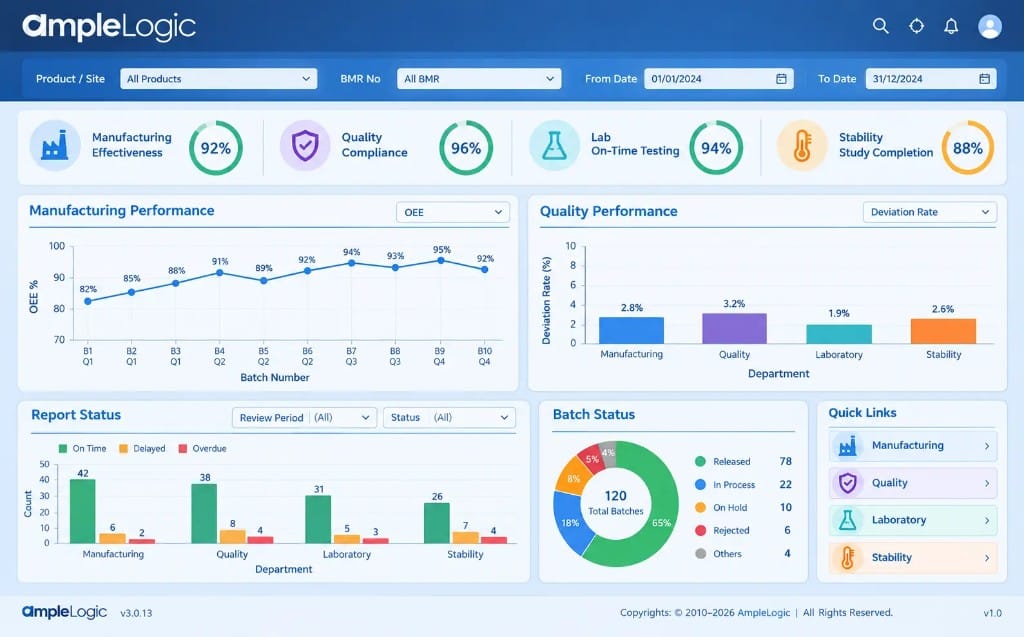This screenshot has width=1024, height=637.
Task: Click the thermometer icon in Quick Links Stability
Action: [x=847, y=557]
